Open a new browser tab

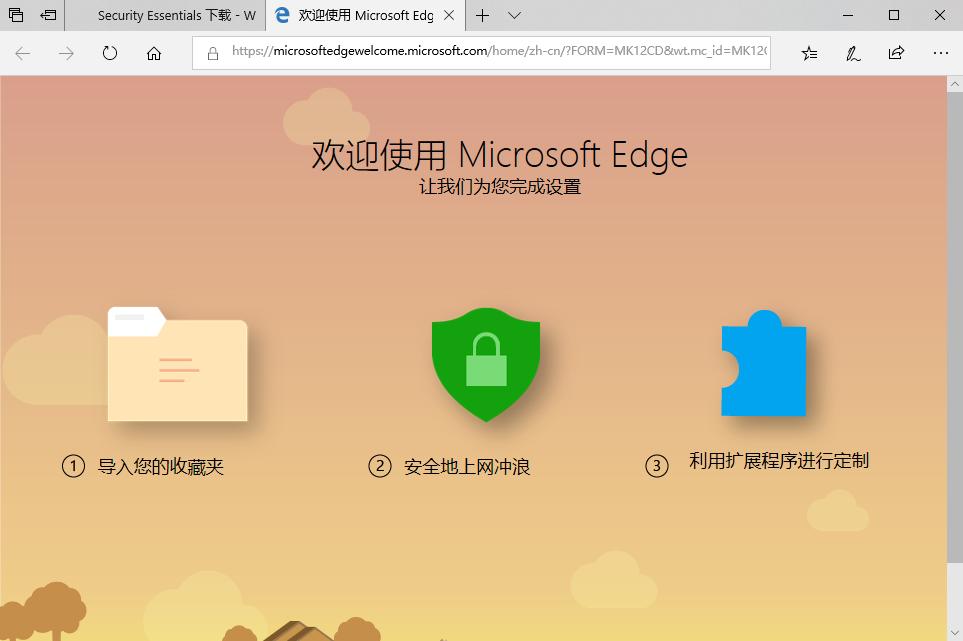pyautogui.click(x=484, y=15)
